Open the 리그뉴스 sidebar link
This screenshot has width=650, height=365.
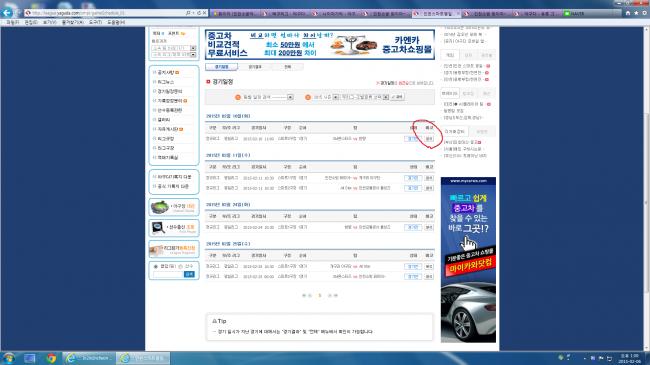tap(165, 82)
